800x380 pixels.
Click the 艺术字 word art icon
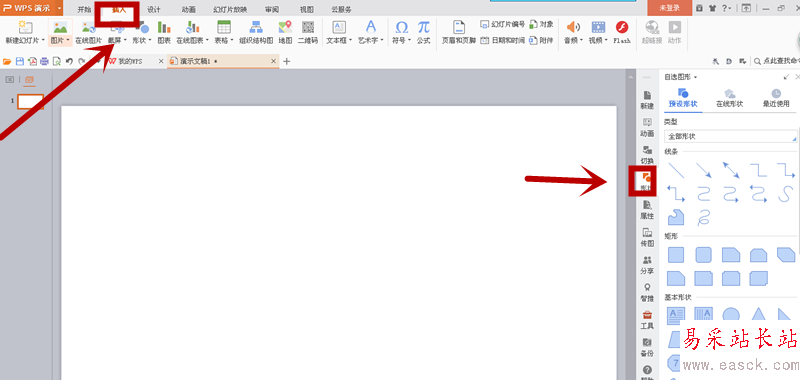click(x=371, y=27)
